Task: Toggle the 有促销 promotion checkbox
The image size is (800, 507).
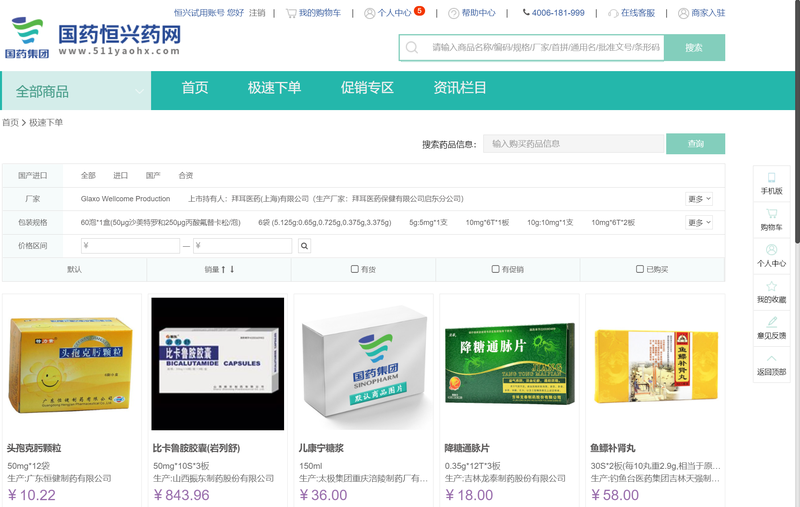Action: click(495, 269)
